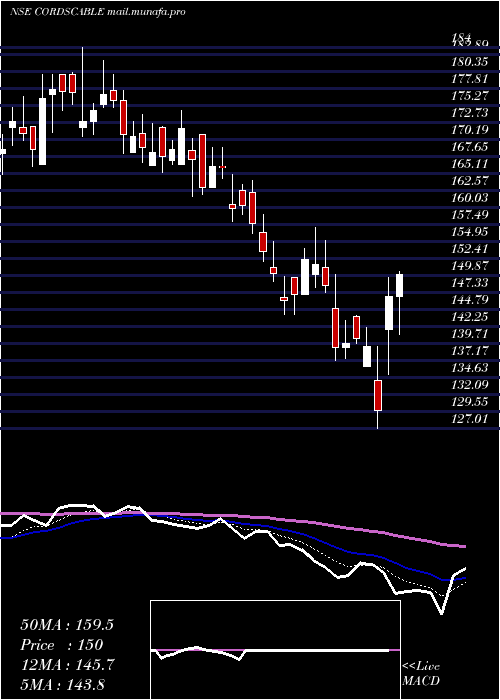This screenshot has width=500, height=700.
Task: Click the Price : 150 reading
Action: (62, 645)
